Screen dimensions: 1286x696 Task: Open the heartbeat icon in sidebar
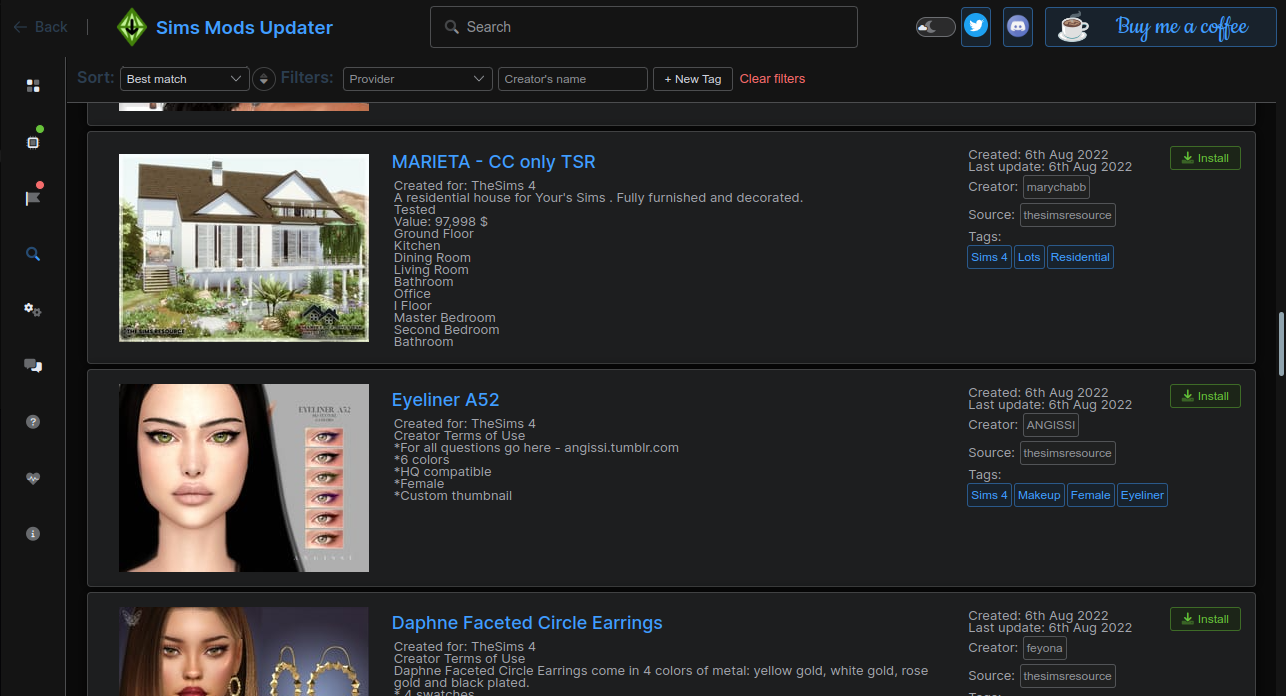(x=33, y=478)
